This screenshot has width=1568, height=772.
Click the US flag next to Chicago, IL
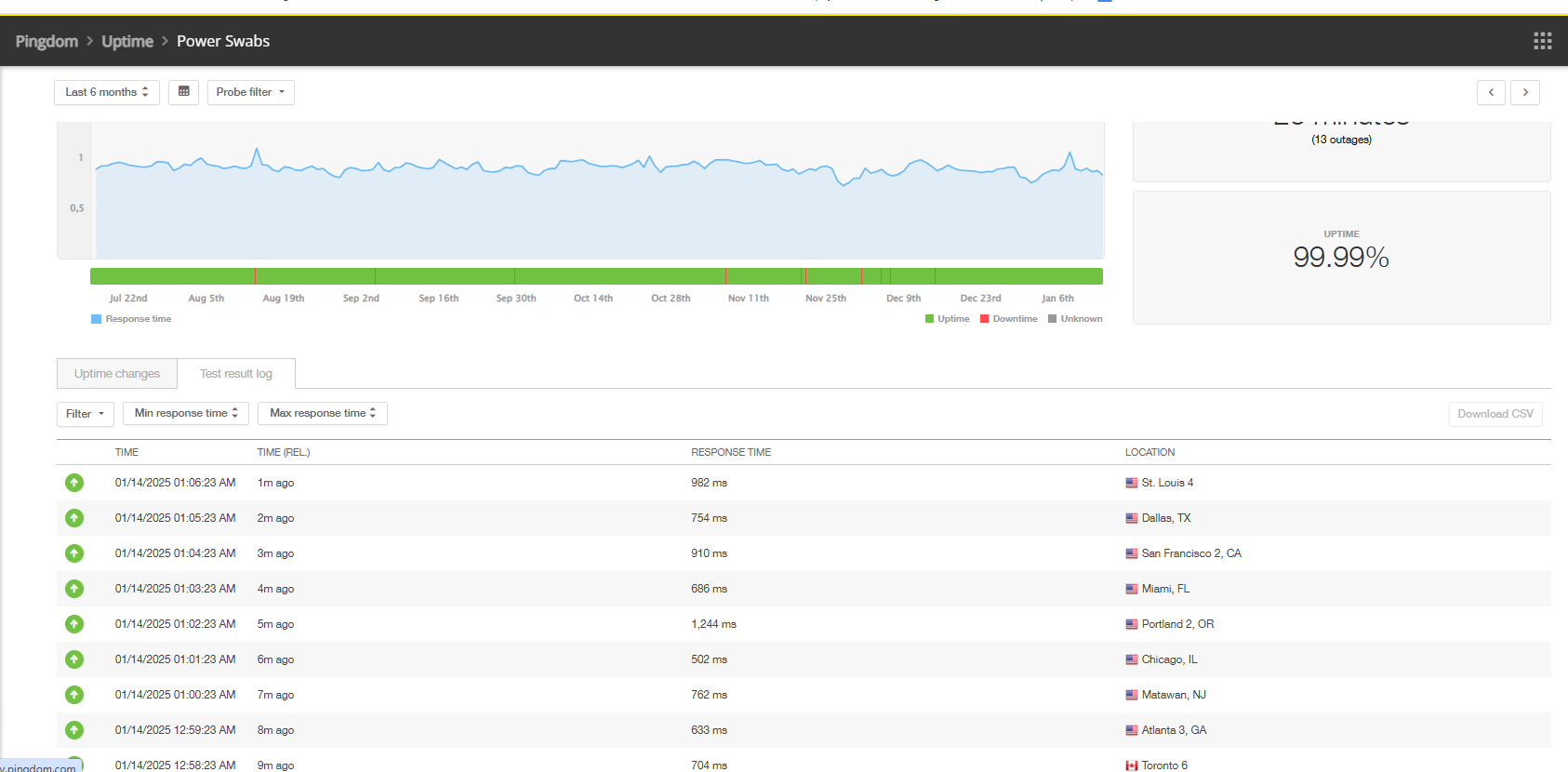tap(1132, 659)
